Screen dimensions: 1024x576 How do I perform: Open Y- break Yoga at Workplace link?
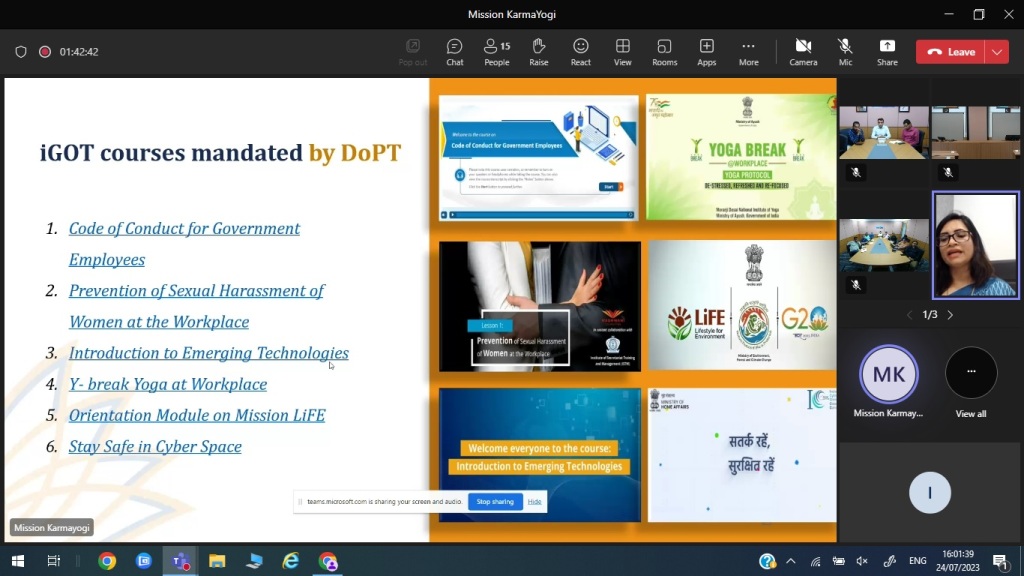168,384
